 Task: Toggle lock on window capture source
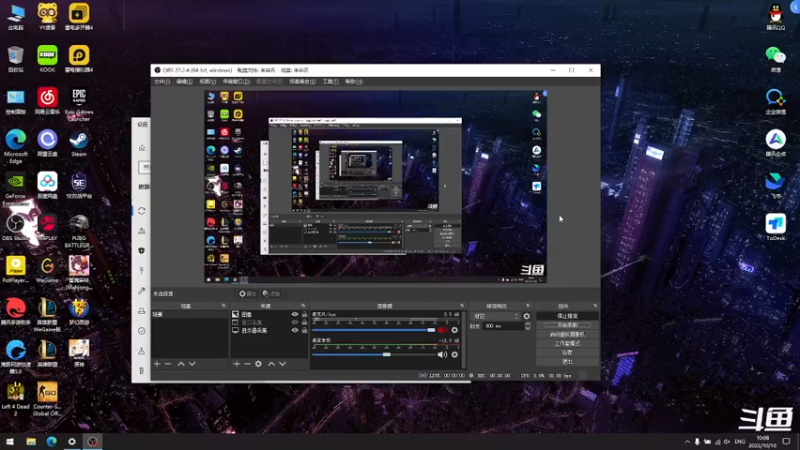[304, 322]
